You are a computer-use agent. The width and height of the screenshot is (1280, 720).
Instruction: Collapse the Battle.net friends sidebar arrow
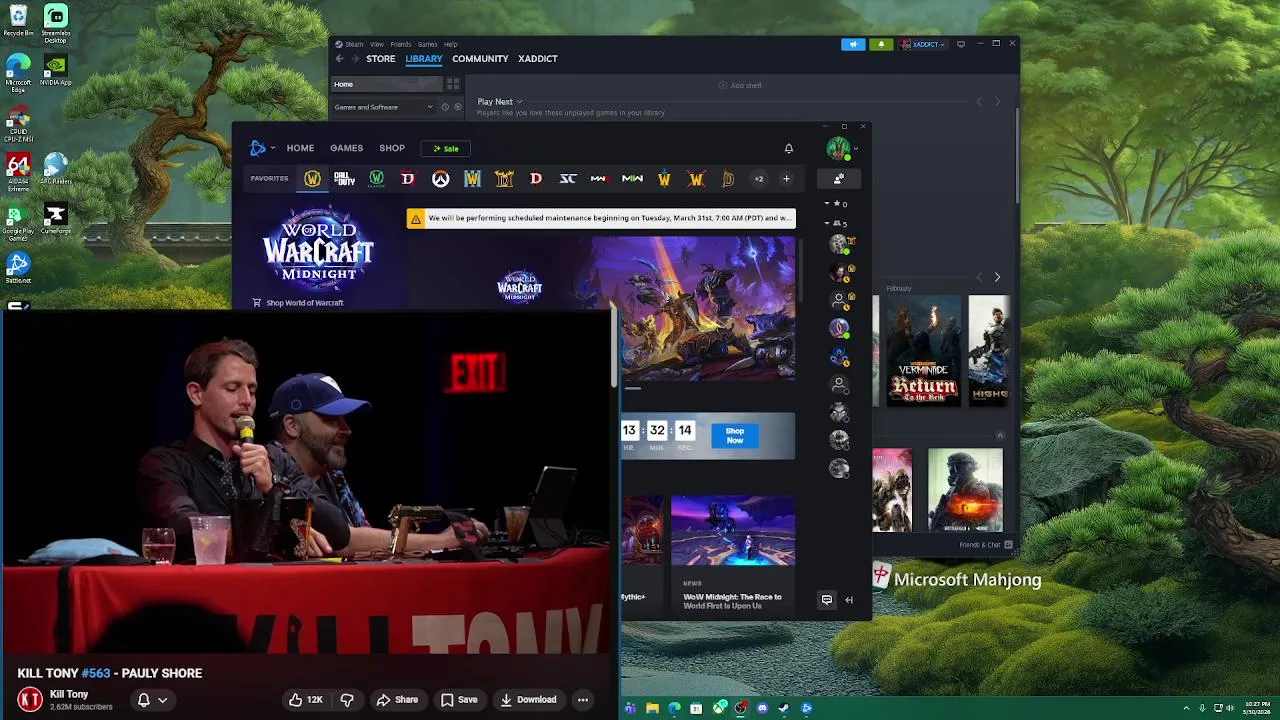pyautogui.click(x=849, y=600)
